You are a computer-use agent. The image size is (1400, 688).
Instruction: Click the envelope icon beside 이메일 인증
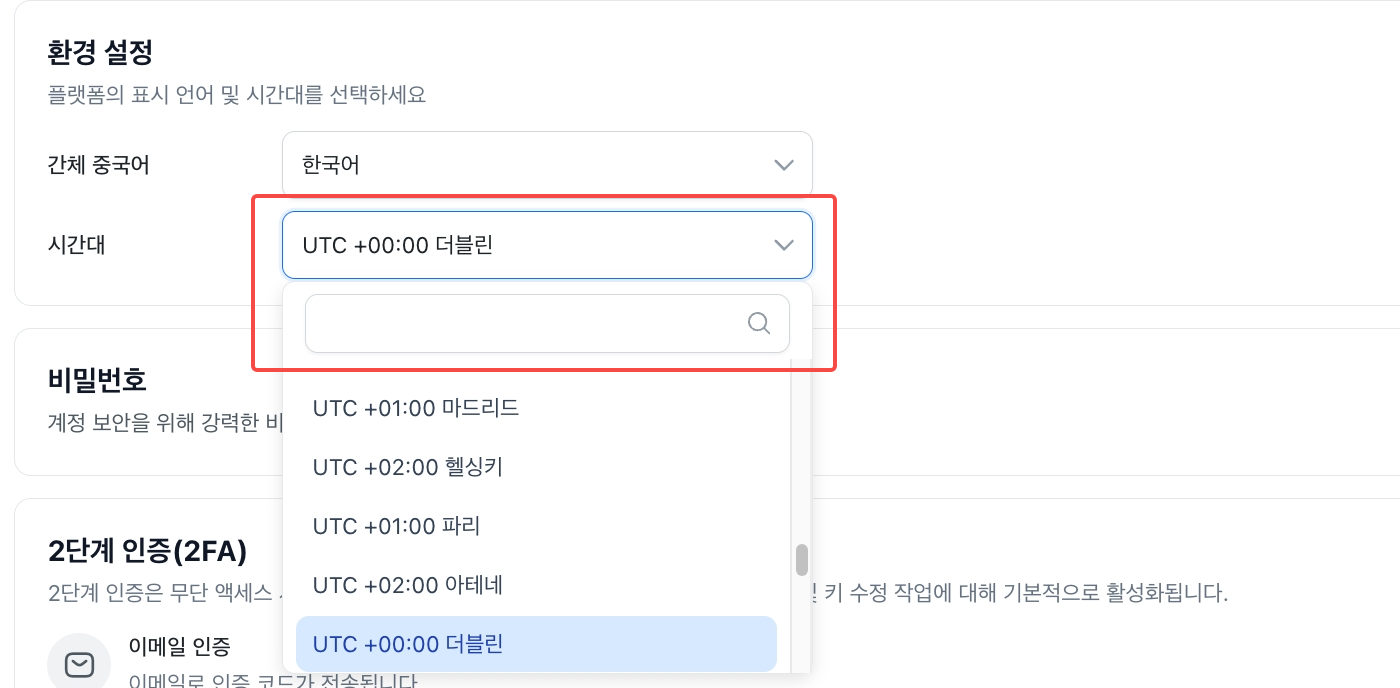click(79, 664)
